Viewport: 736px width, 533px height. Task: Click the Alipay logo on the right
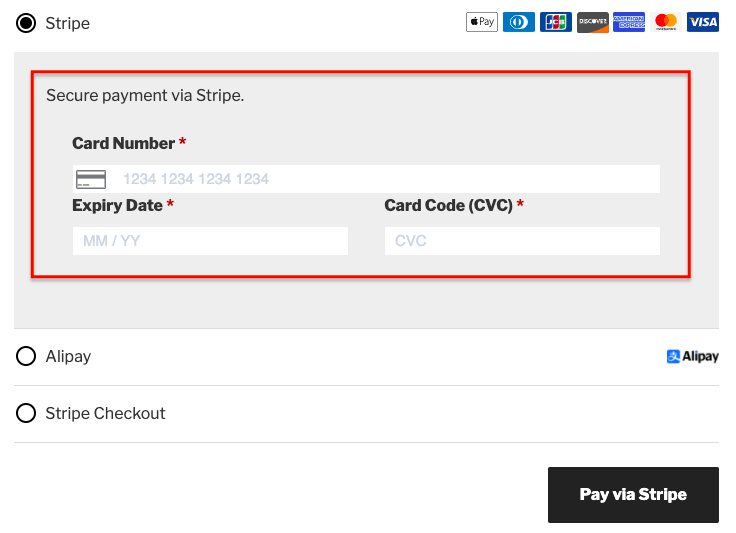[692, 357]
